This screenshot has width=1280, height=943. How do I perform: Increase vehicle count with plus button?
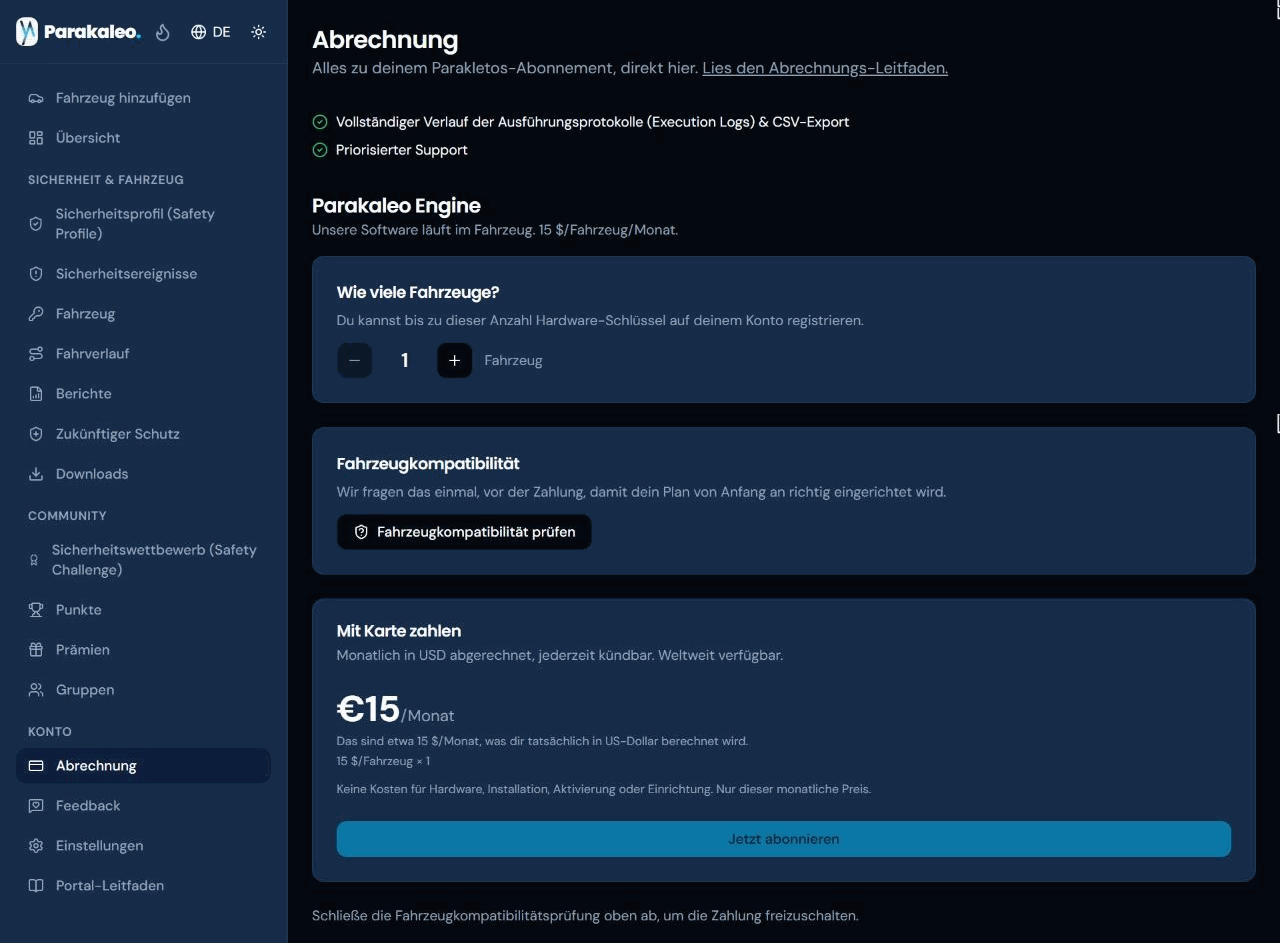454,360
